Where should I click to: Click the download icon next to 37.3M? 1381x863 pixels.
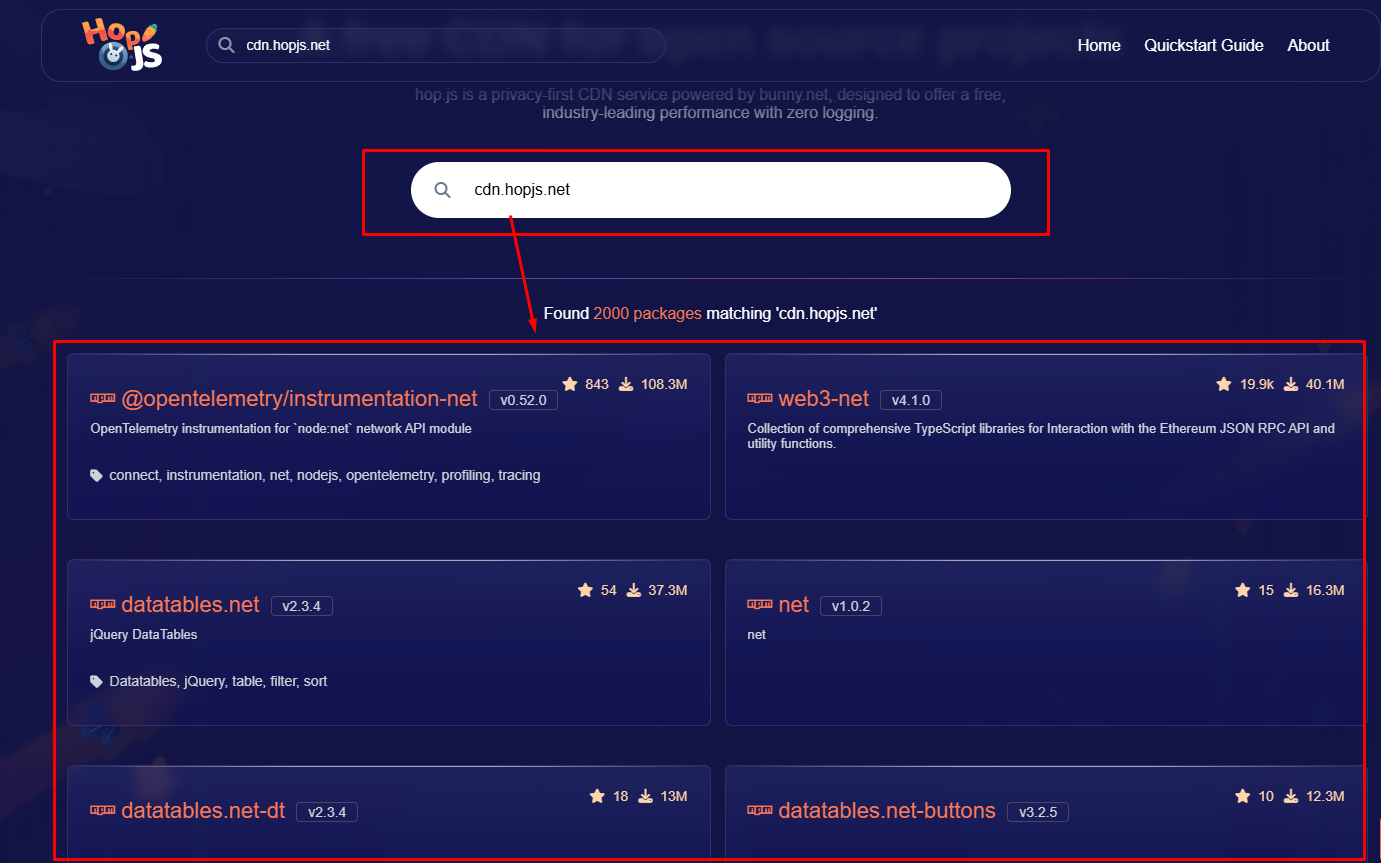tap(634, 590)
